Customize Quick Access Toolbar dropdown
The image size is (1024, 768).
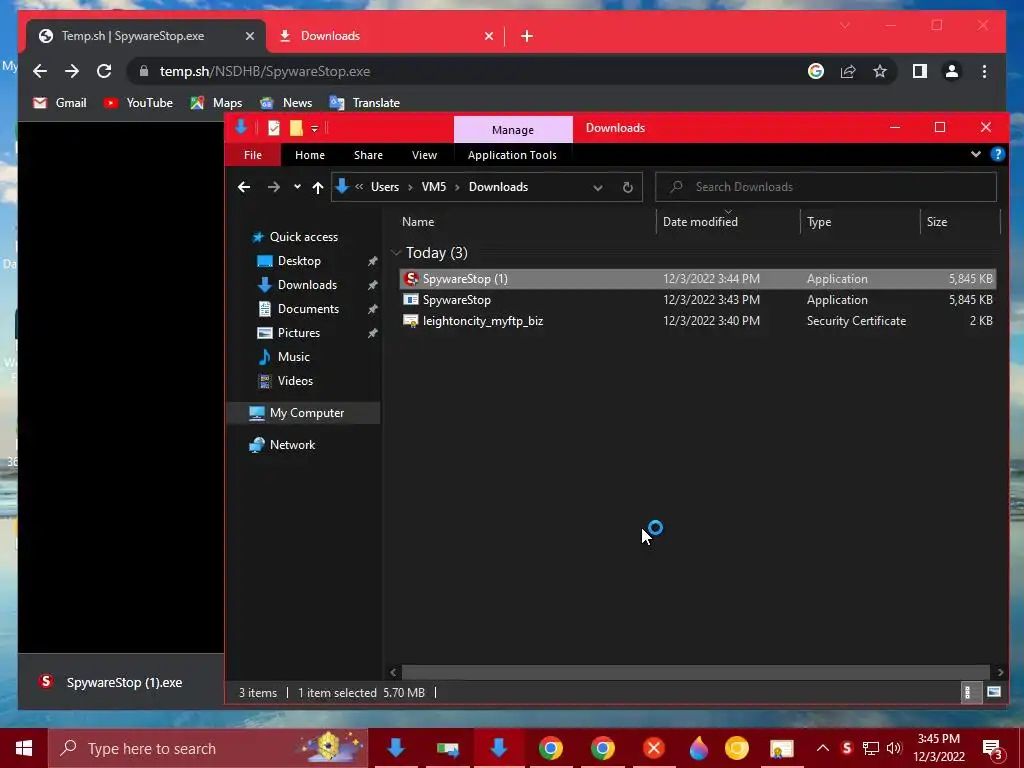point(314,129)
